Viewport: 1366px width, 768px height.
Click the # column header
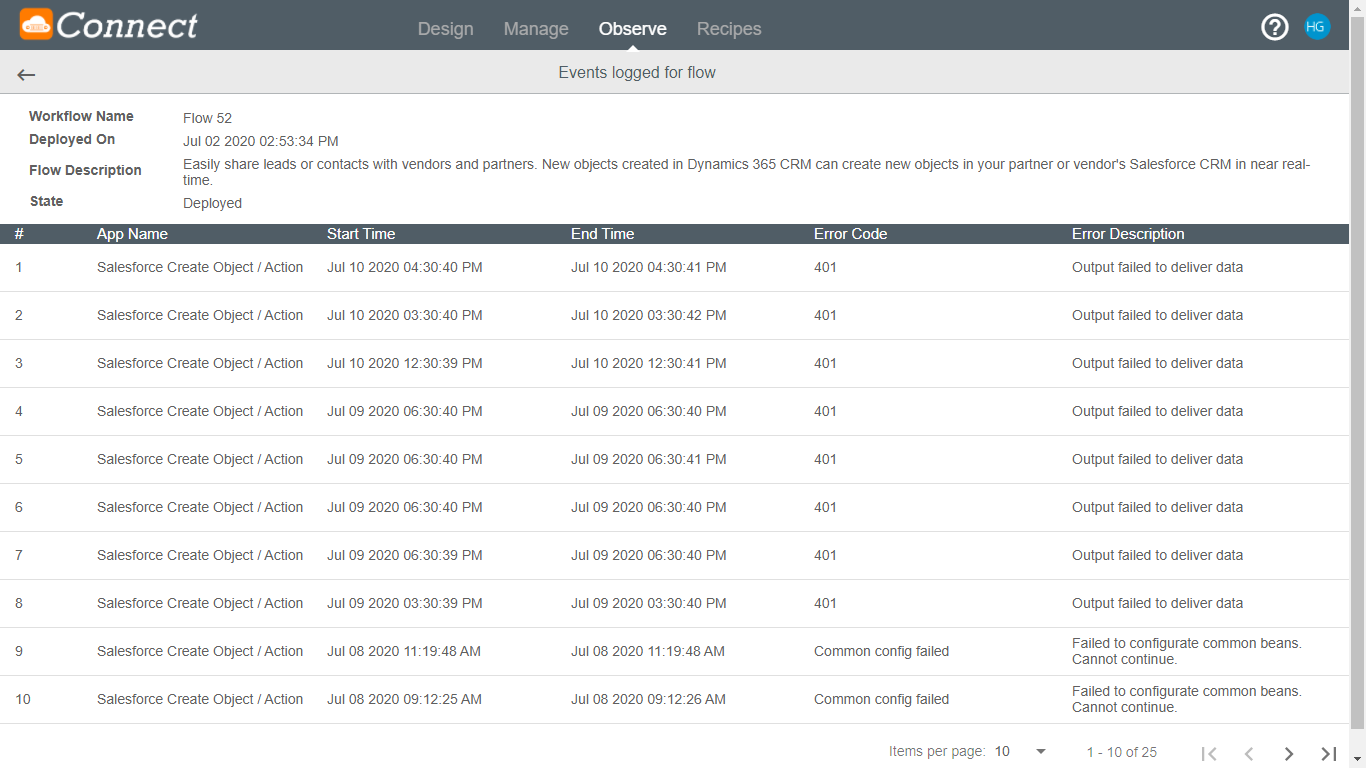click(x=19, y=234)
